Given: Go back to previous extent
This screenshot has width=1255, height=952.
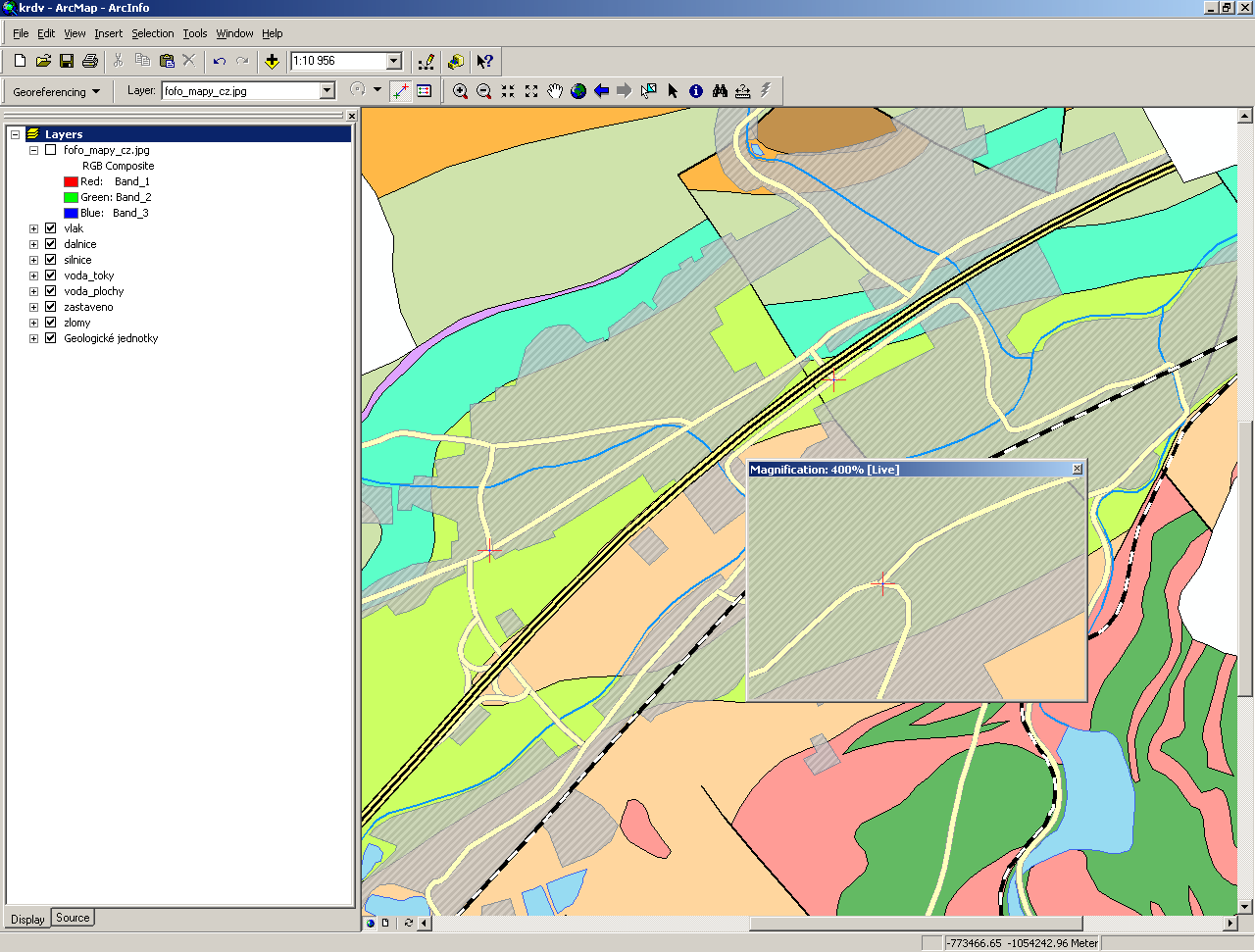Looking at the screenshot, I should click(x=602, y=91).
